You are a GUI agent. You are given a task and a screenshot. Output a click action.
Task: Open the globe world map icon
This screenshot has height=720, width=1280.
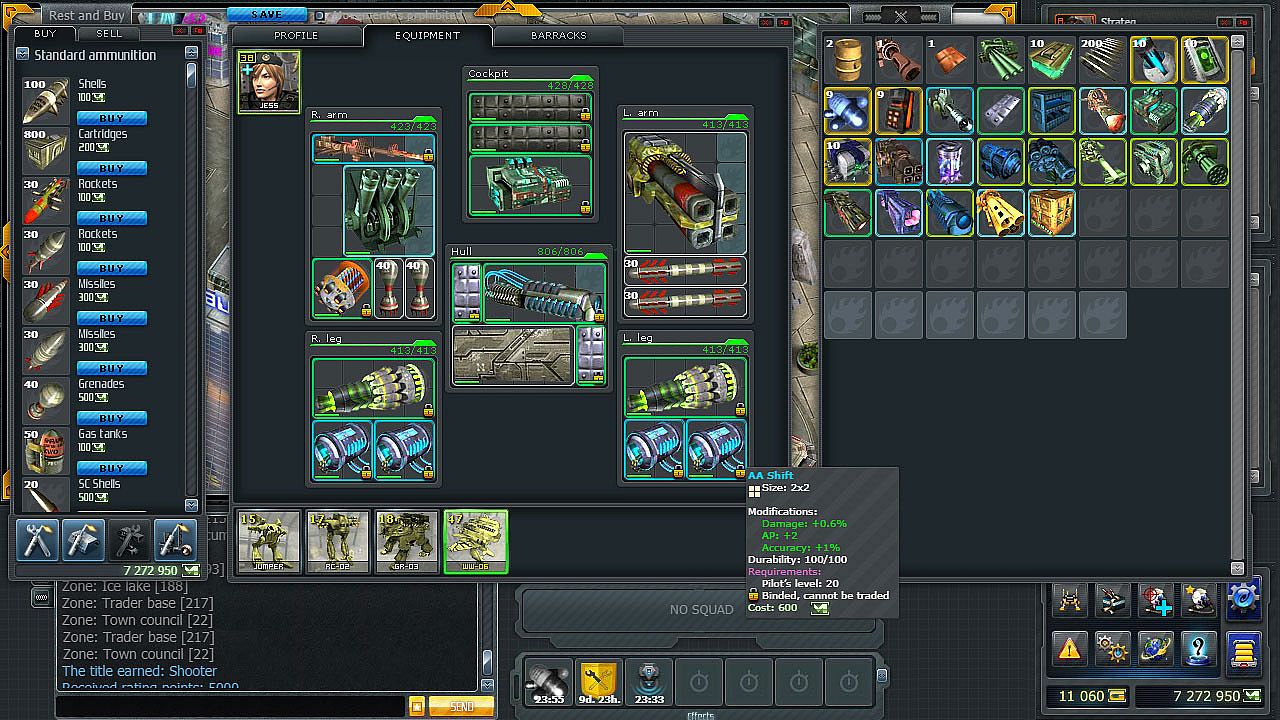coord(1156,647)
